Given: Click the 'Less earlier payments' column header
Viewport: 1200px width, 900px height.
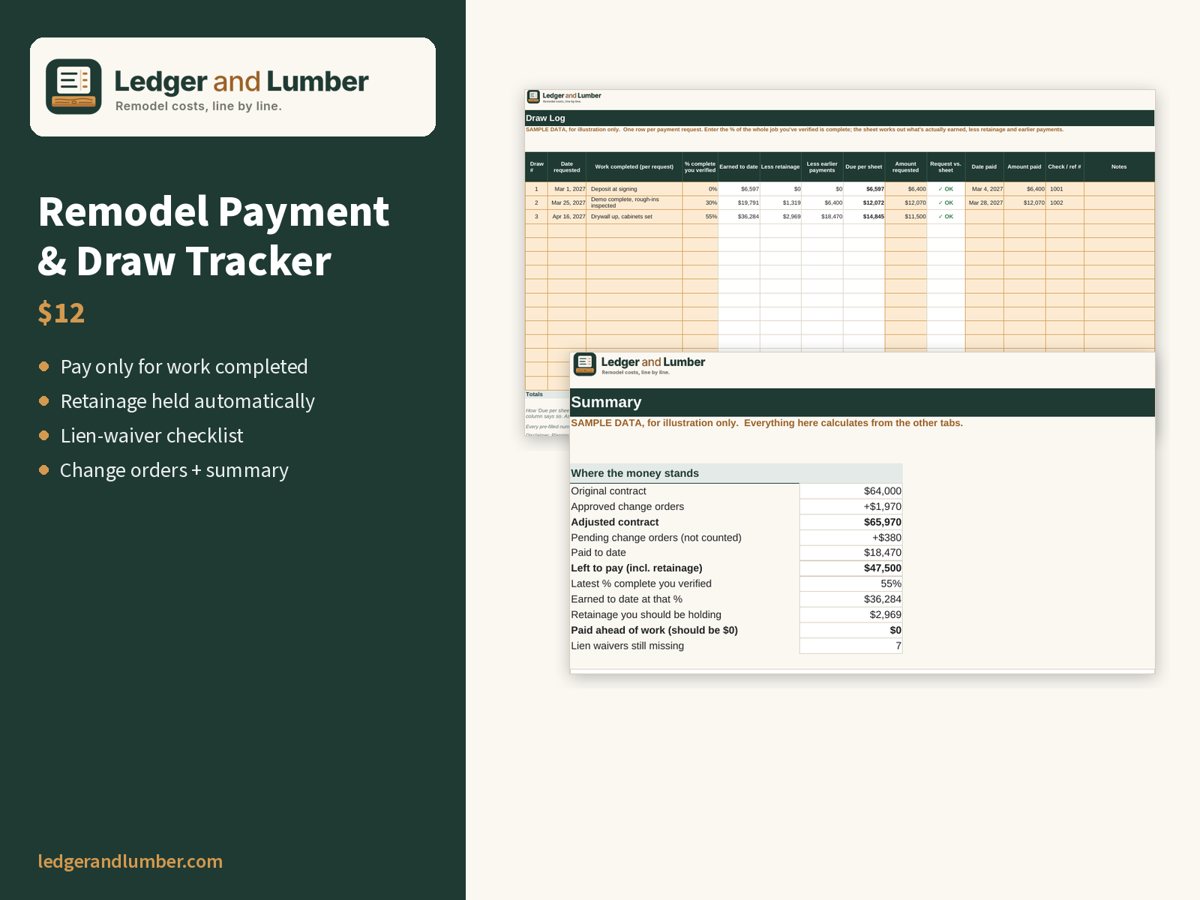Looking at the screenshot, I should (x=822, y=167).
